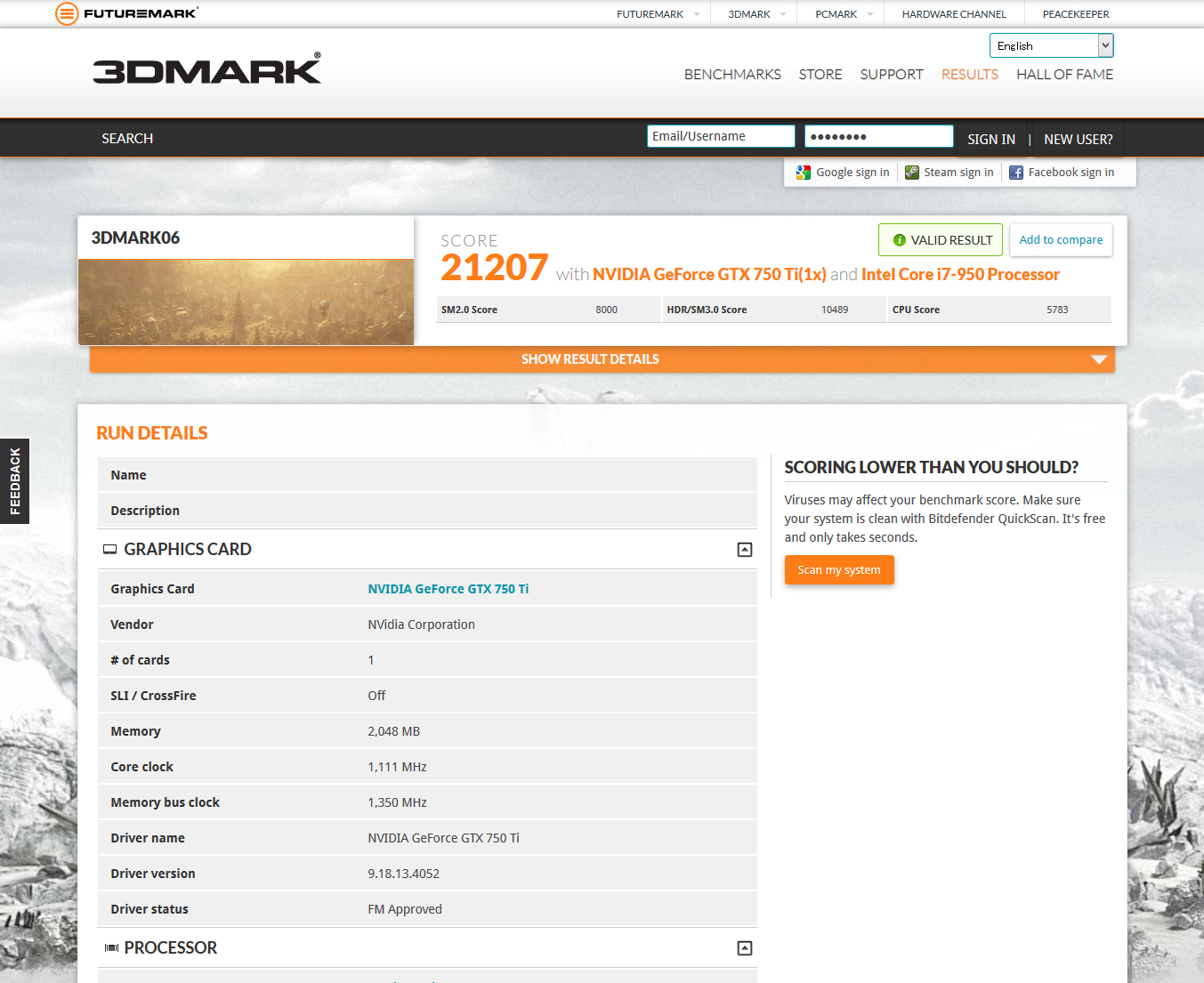Expand the Show Result Details bar

pyautogui.click(x=602, y=359)
